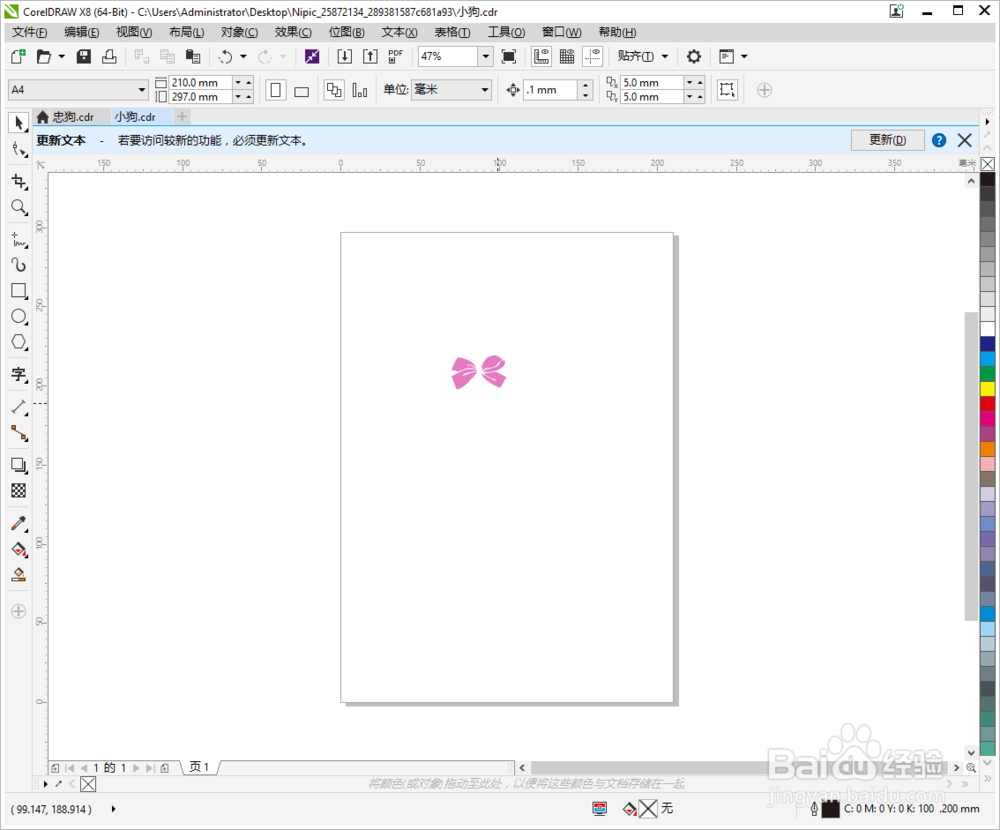Open help for update text
1000x830 pixels.
pos(939,140)
